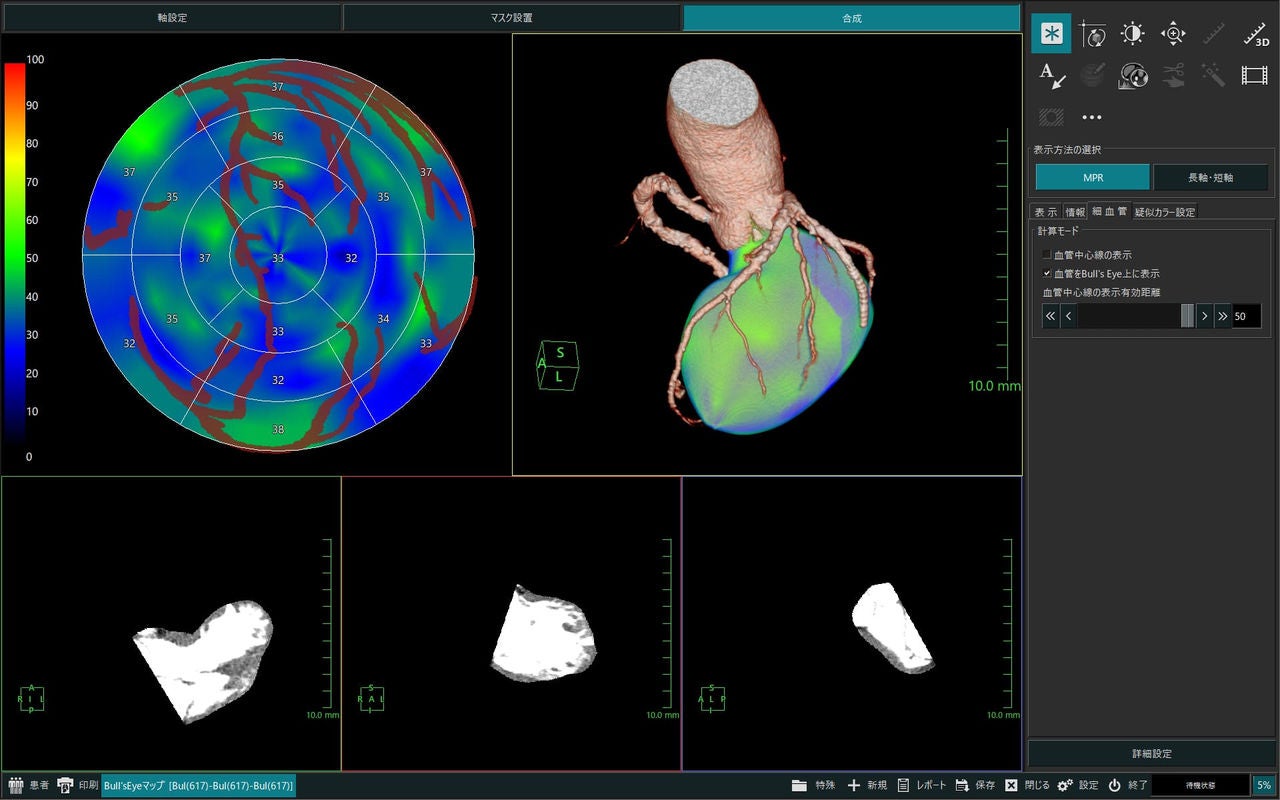Activate the pan and zoom tool
Viewport: 1280px width, 800px height.
point(1173,34)
